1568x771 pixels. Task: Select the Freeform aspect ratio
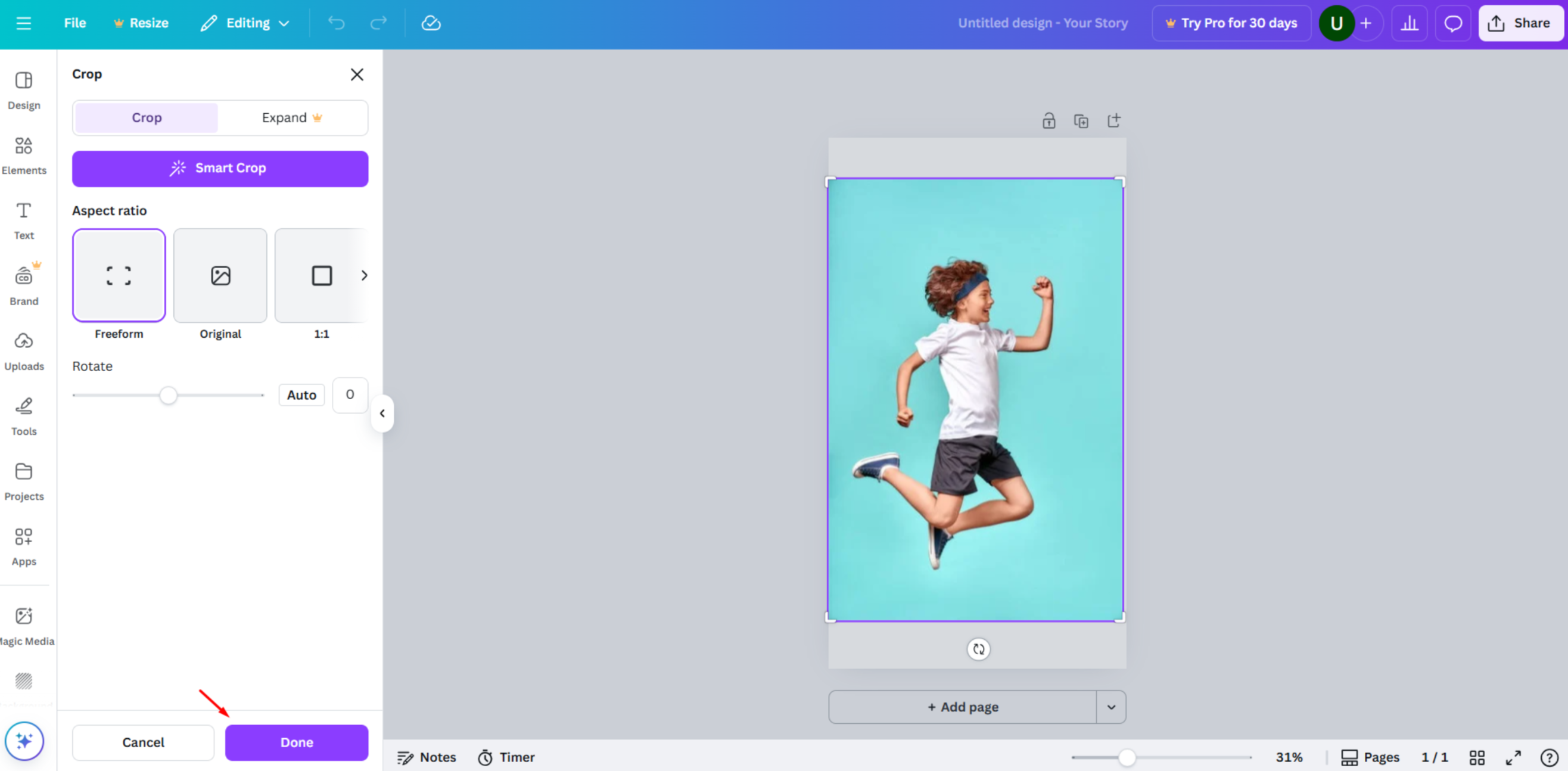(118, 275)
